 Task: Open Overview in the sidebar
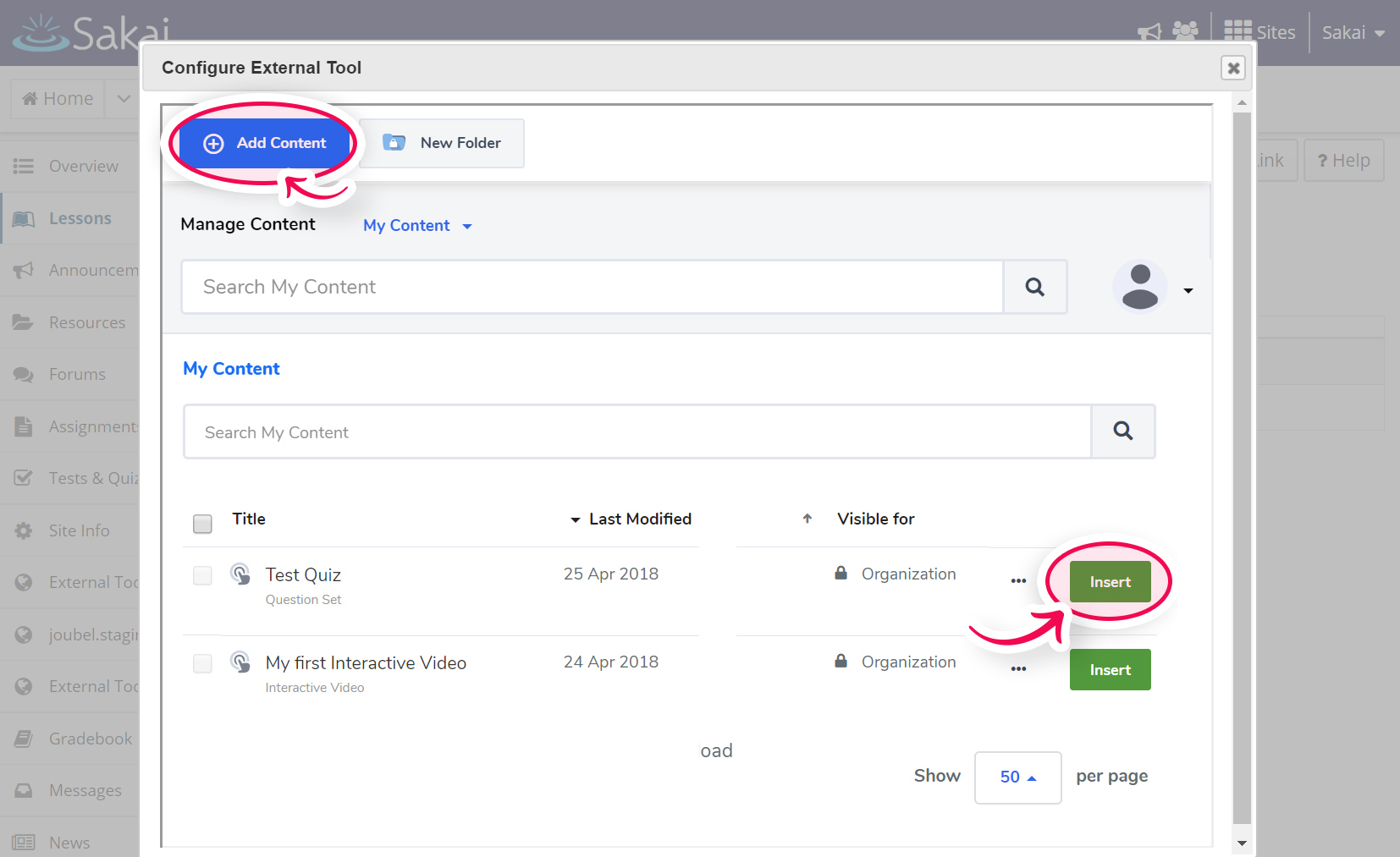pos(69,167)
